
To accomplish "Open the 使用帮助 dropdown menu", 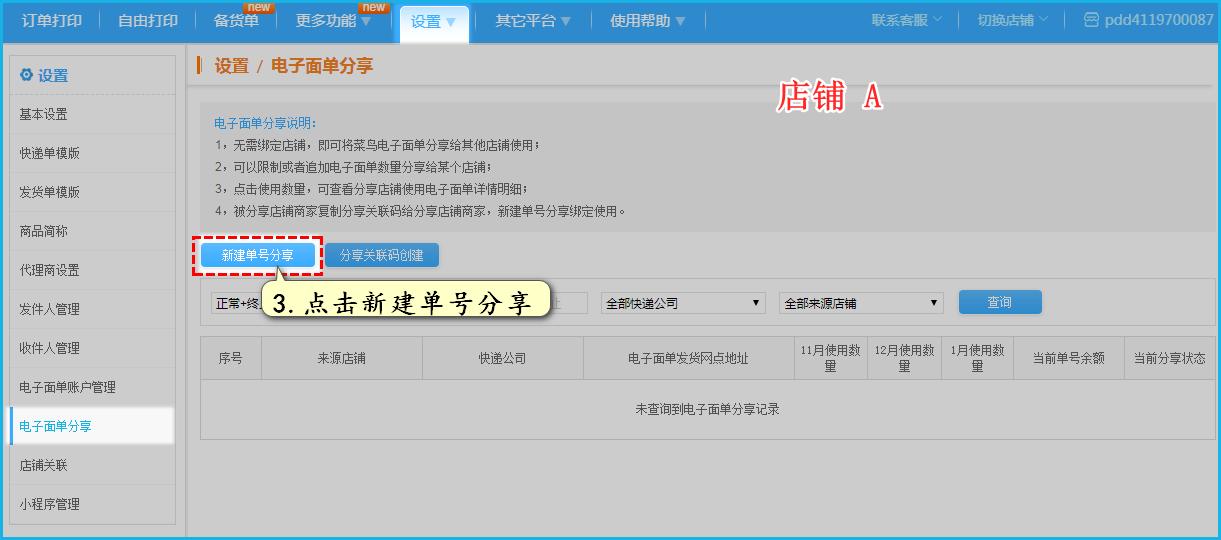I will pyautogui.click(x=648, y=21).
